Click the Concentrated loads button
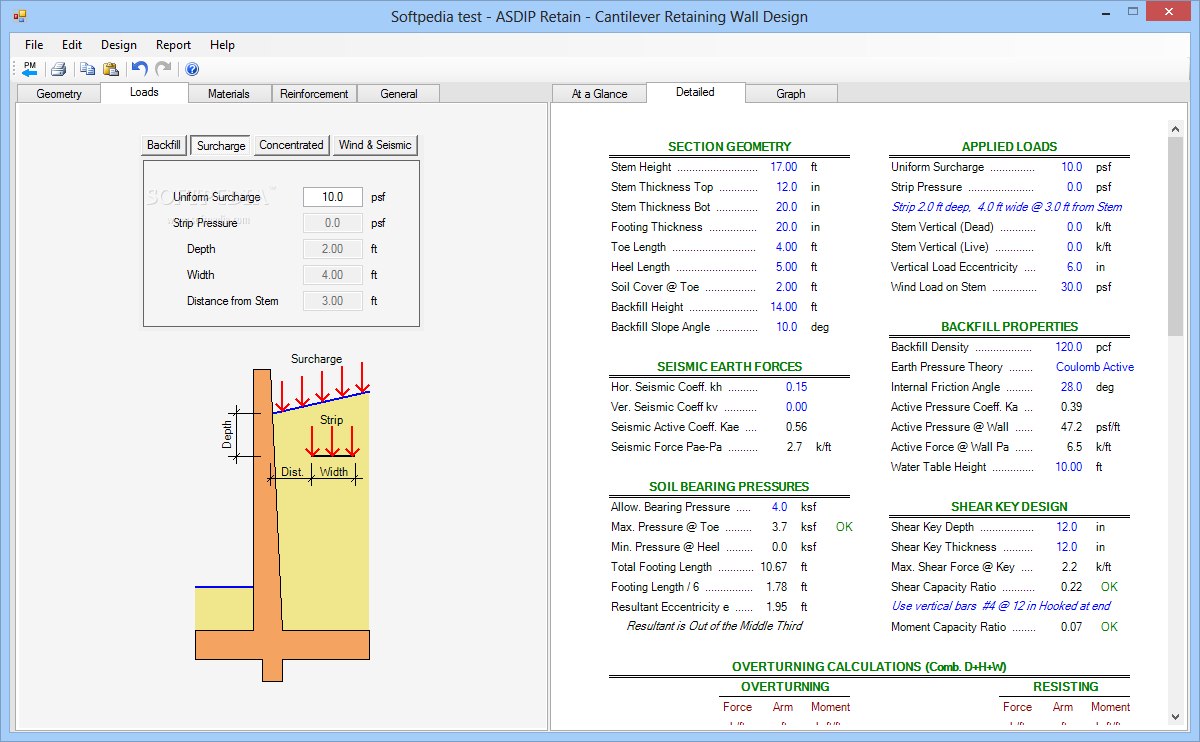Viewport: 1200px width, 742px height. pos(291,145)
